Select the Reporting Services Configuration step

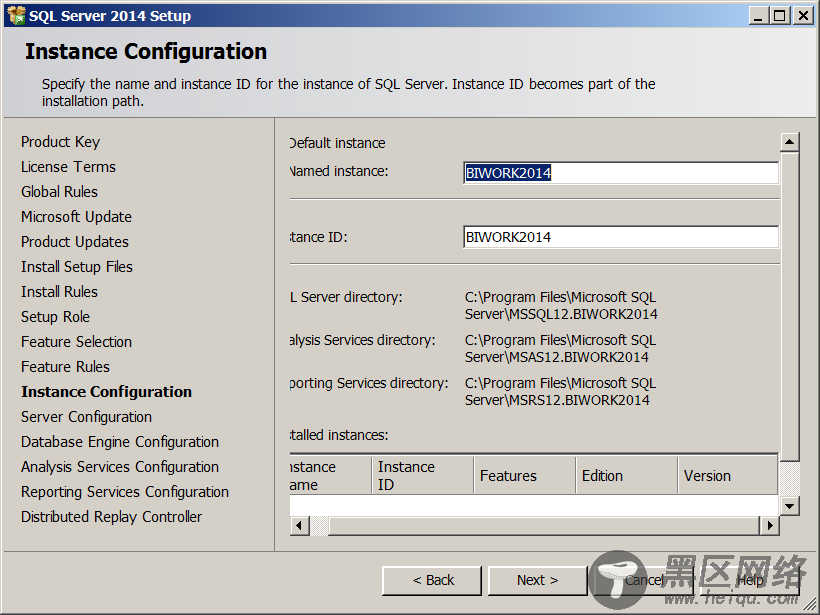coord(125,492)
